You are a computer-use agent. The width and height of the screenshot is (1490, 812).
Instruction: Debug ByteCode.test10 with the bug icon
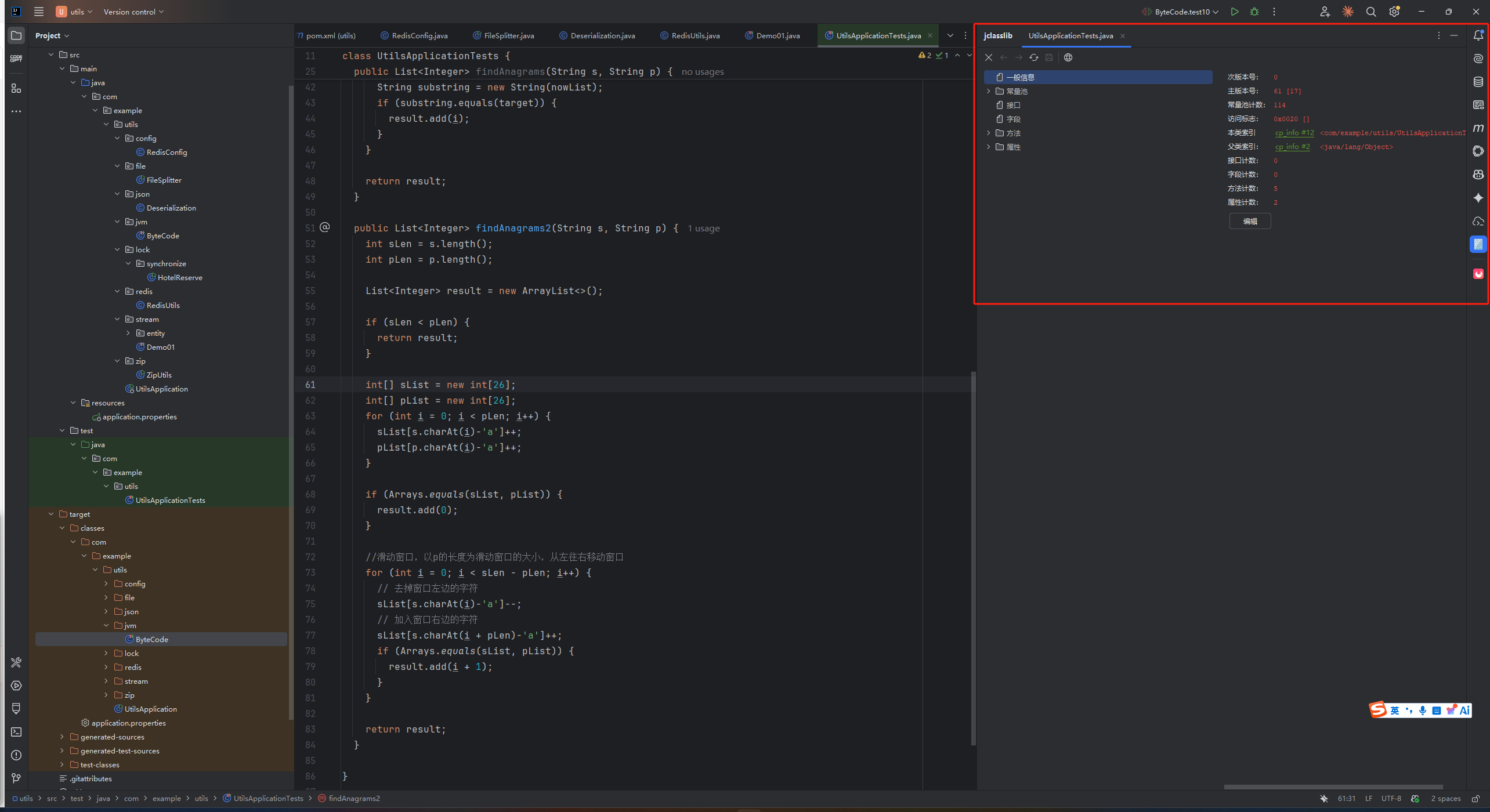(x=1254, y=12)
